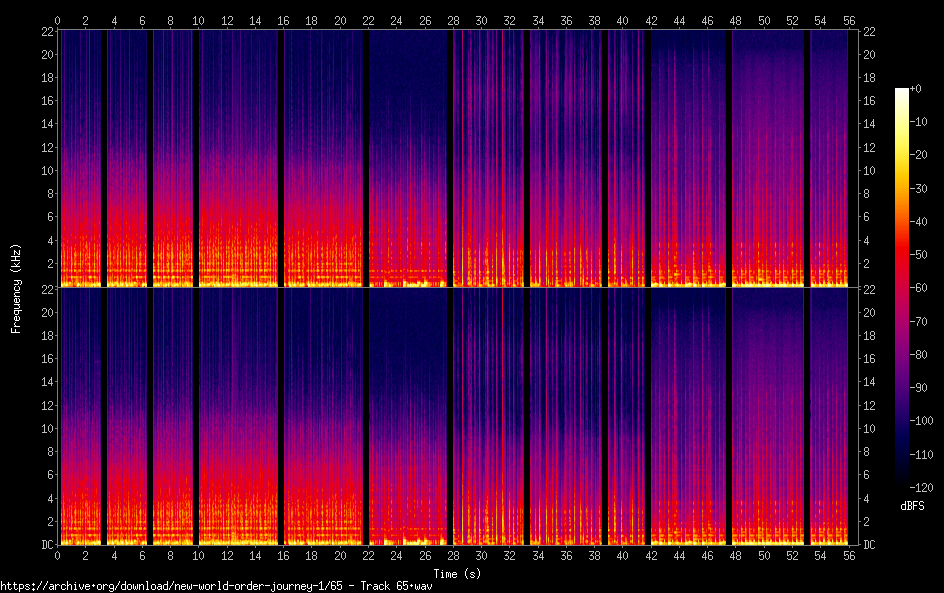Click the 0 second tick on bottom time axis

pyautogui.click(x=58, y=555)
